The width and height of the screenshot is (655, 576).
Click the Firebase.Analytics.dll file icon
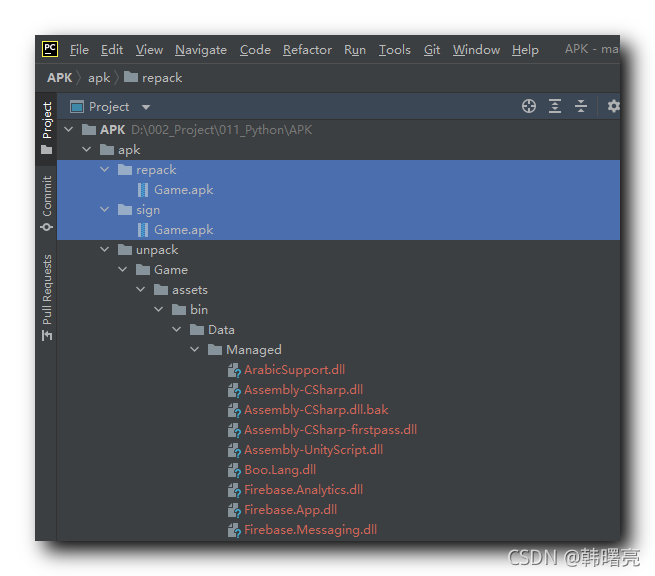click(x=234, y=490)
